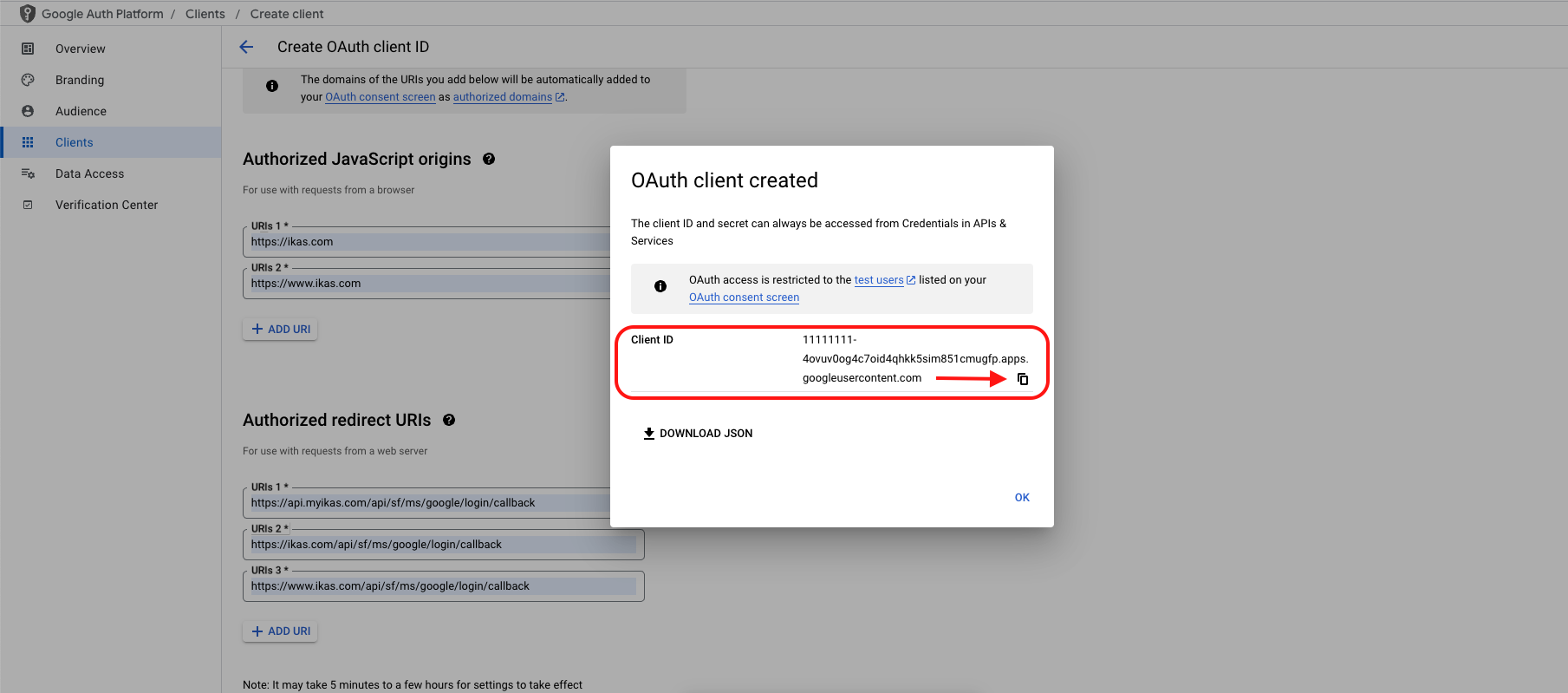Click the Overview sidebar icon
Viewport: 1568px width, 693px height.
coord(28,49)
